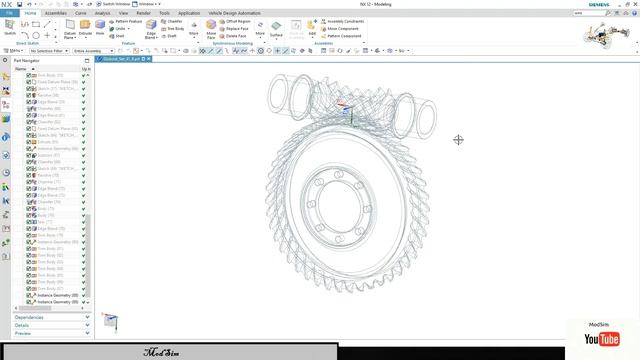This screenshot has height=360, width=640.
Task: Uncheck the Extrude feature row checkbox
Action: [29, 142]
